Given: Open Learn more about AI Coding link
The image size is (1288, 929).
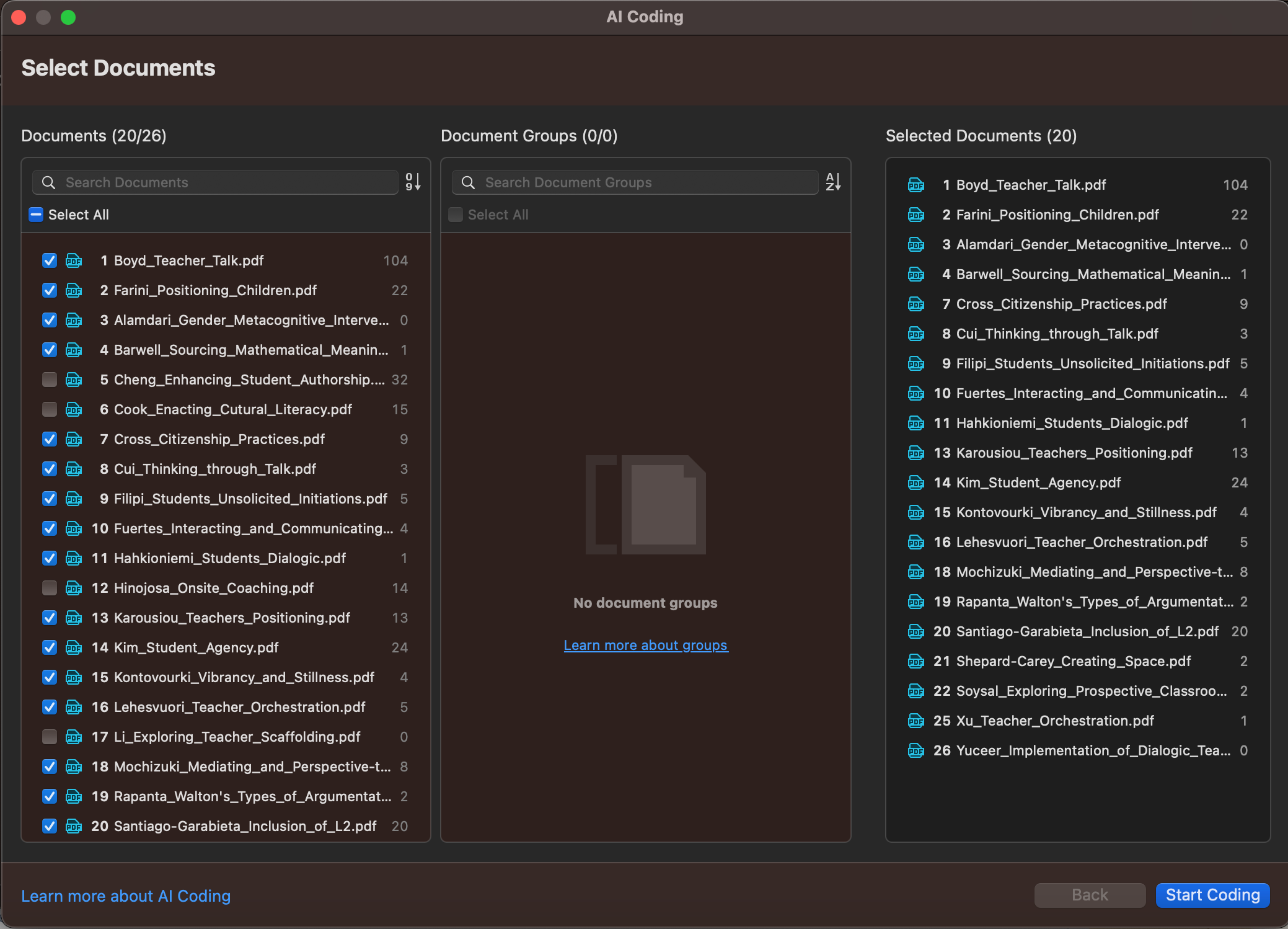Looking at the screenshot, I should [126, 896].
